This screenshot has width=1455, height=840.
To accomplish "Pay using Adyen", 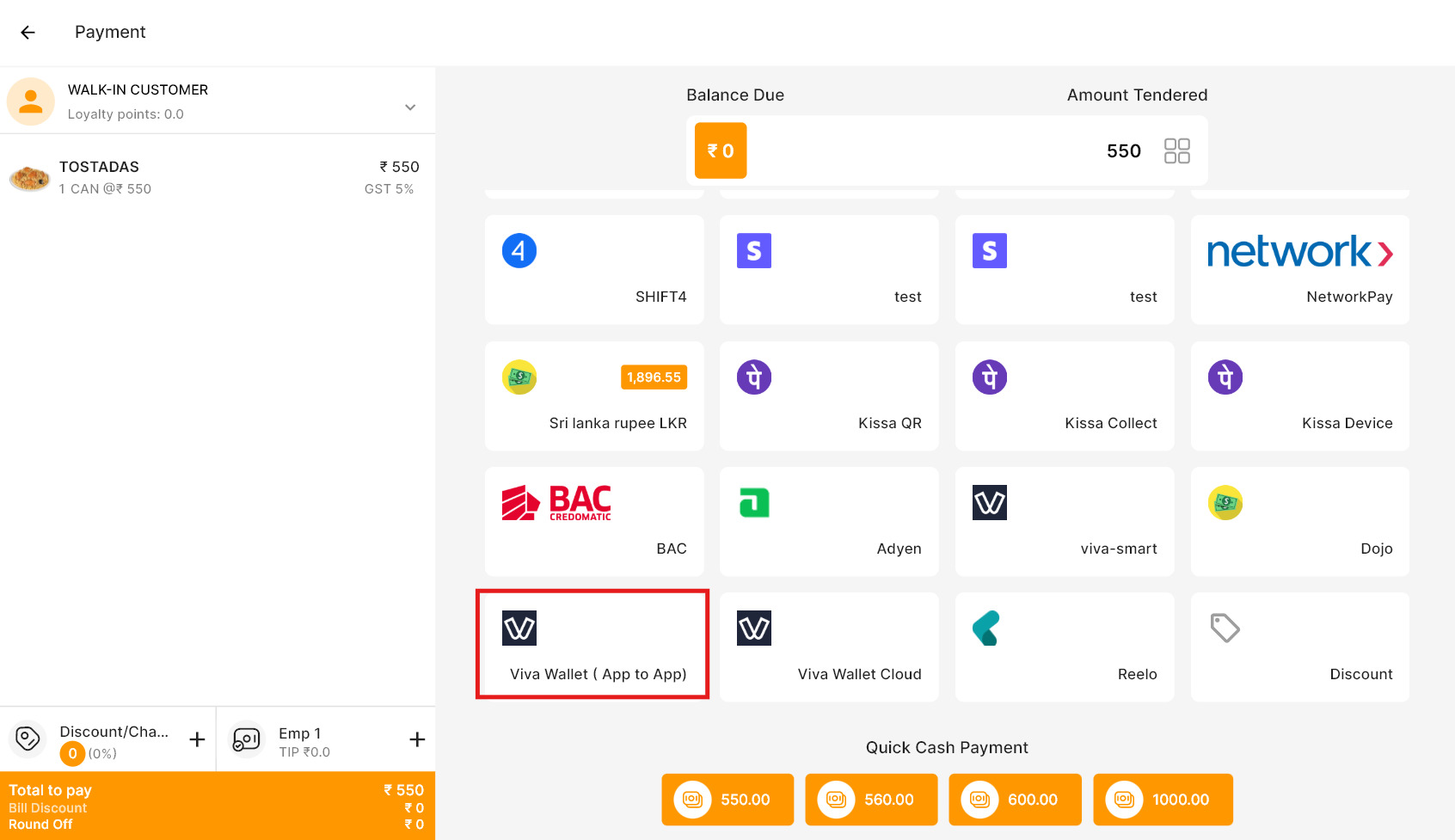I will (x=829, y=522).
